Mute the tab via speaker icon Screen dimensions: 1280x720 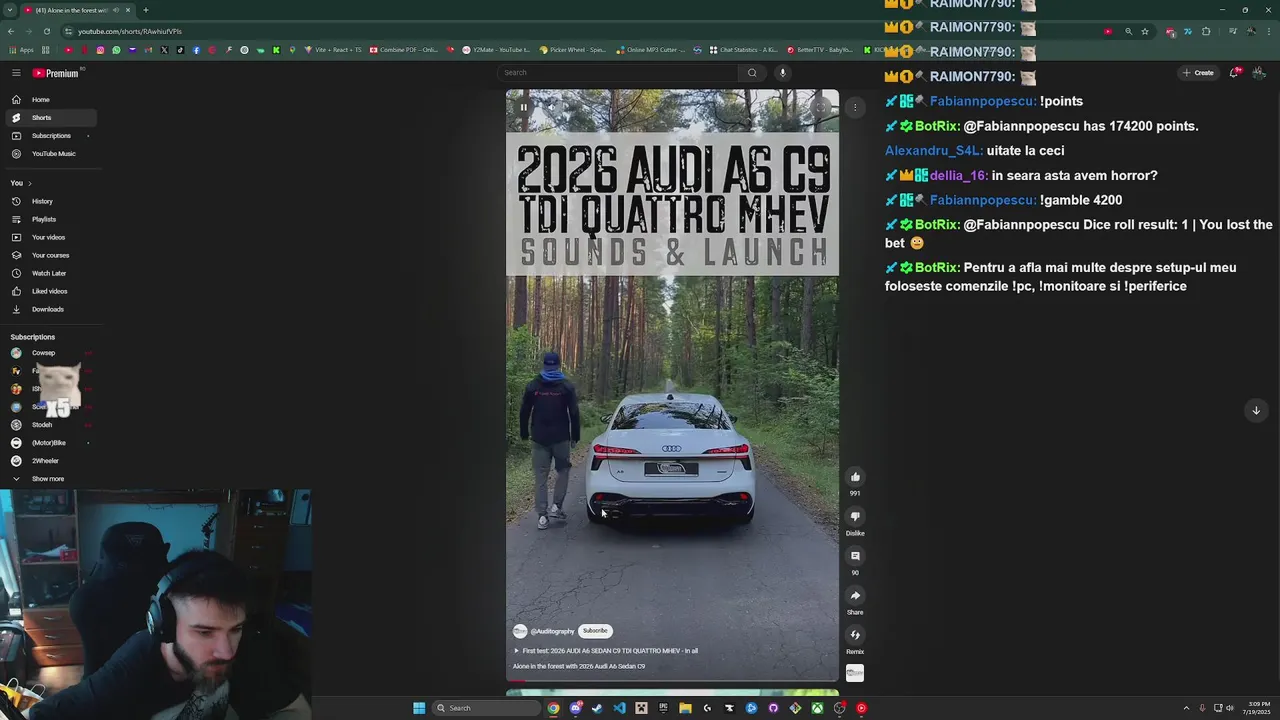(117, 10)
